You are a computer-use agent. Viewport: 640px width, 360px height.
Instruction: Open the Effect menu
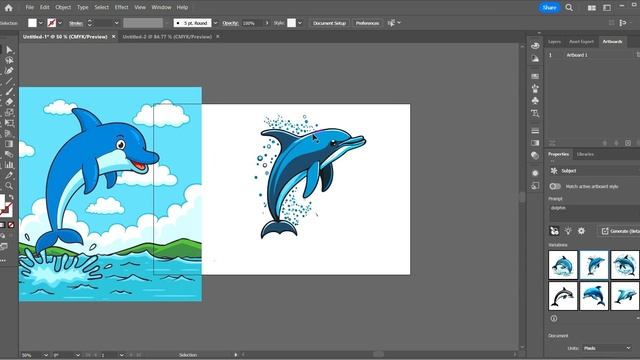[x=121, y=7]
